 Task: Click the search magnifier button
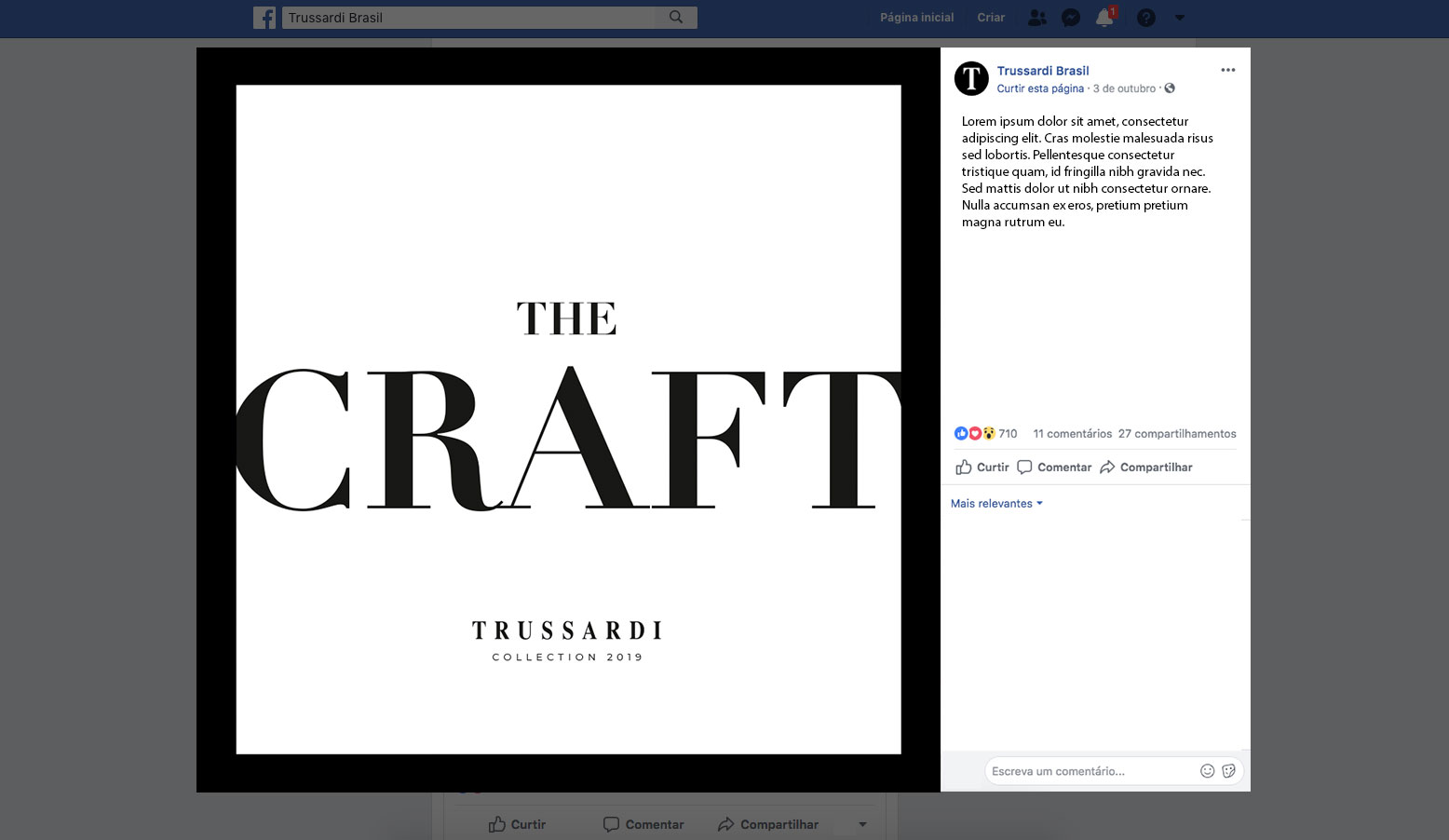click(x=676, y=18)
